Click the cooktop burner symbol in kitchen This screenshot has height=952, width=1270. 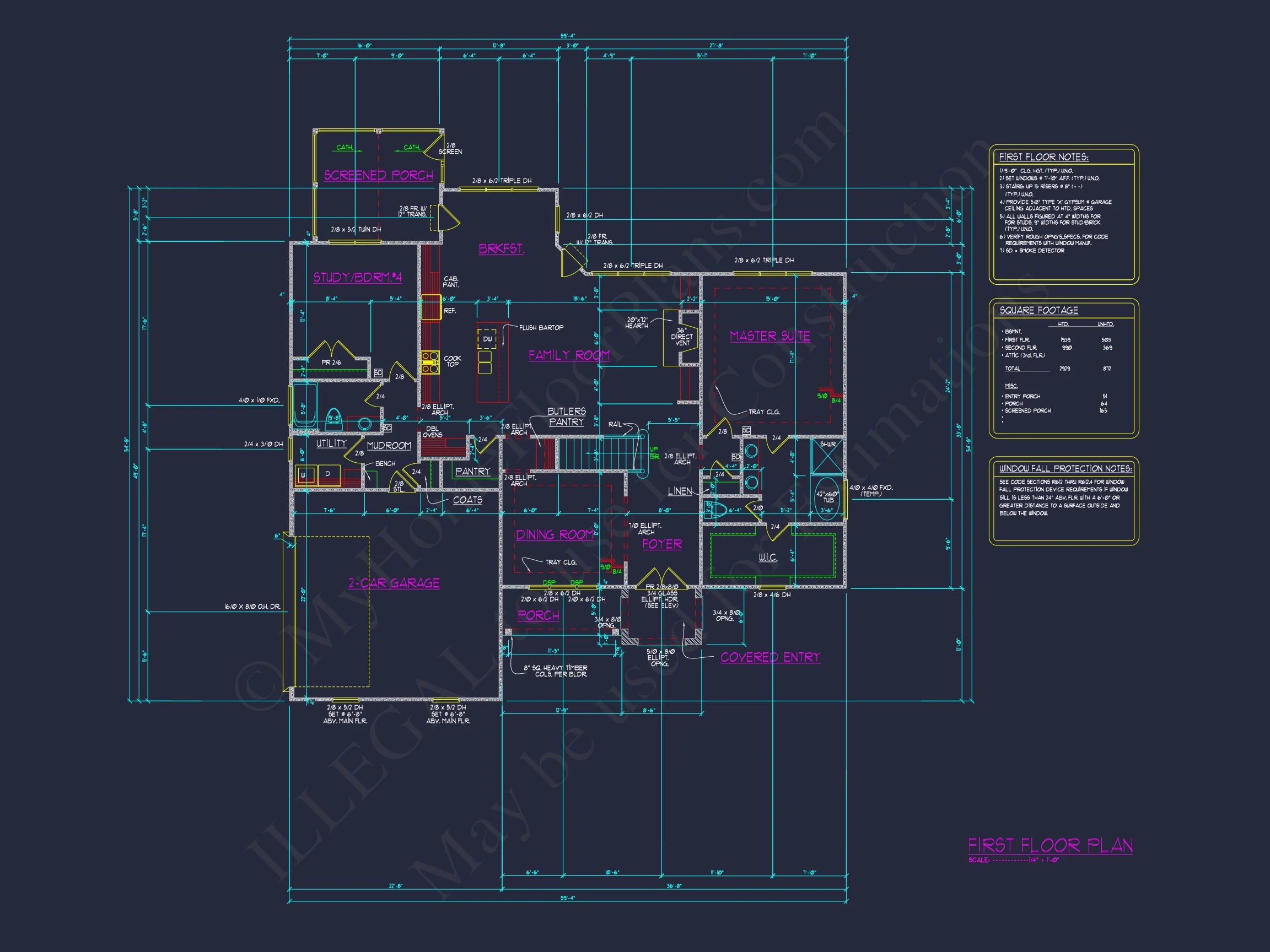[x=429, y=363]
